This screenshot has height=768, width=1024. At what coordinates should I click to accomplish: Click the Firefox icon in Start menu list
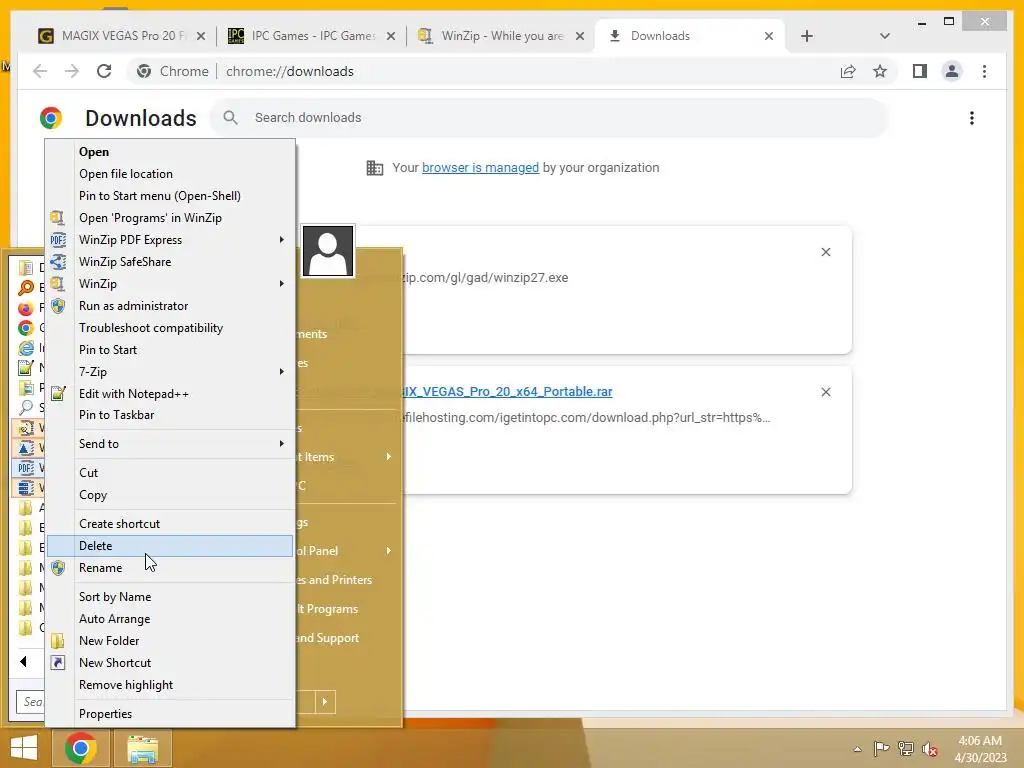[x=25, y=308]
